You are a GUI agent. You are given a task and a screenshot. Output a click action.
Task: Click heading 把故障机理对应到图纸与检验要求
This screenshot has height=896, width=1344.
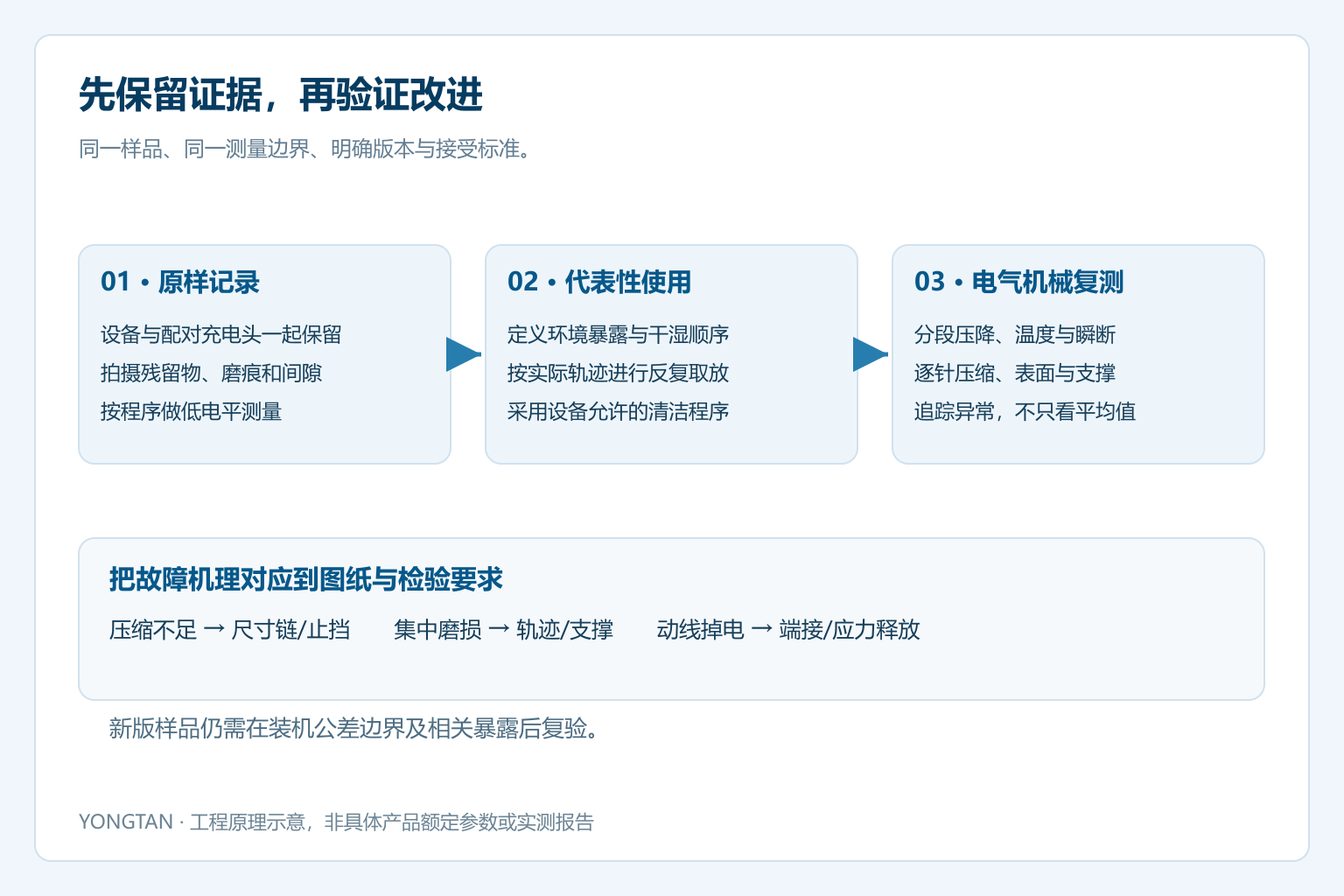click(306, 579)
